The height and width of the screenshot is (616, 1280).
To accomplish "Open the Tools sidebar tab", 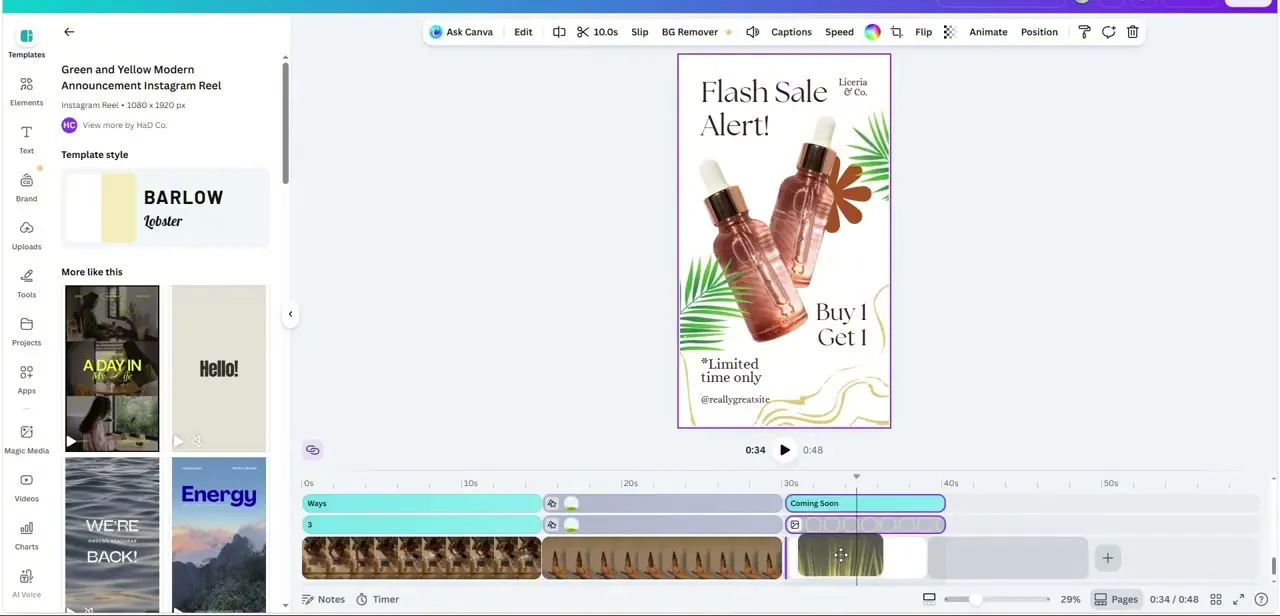I will tap(26, 283).
